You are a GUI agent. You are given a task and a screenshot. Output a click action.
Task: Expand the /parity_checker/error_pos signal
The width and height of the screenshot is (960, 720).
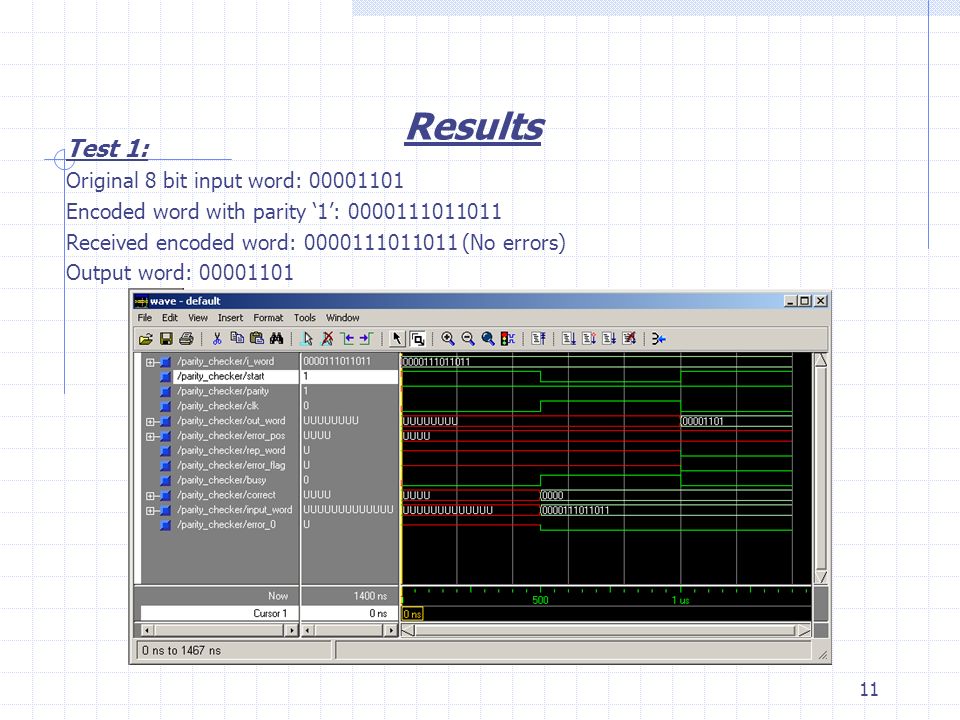150,437
